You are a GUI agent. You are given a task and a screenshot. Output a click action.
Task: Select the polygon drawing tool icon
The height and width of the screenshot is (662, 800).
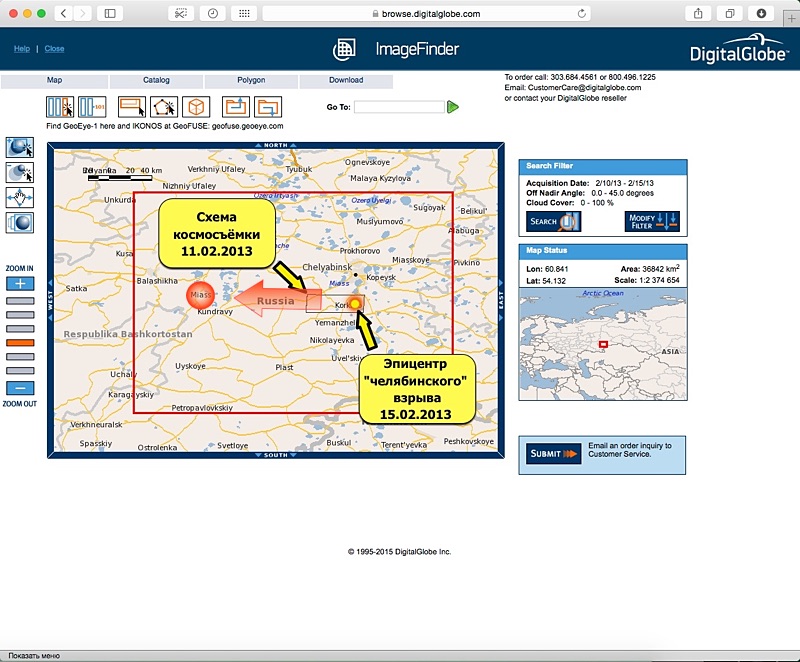pos(164,107)
